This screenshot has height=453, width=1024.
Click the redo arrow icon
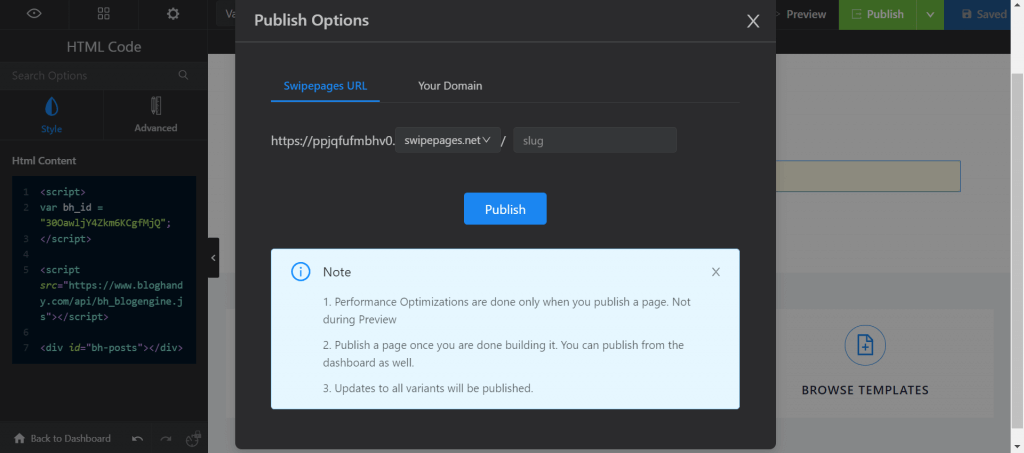click(x=166, y=439)
